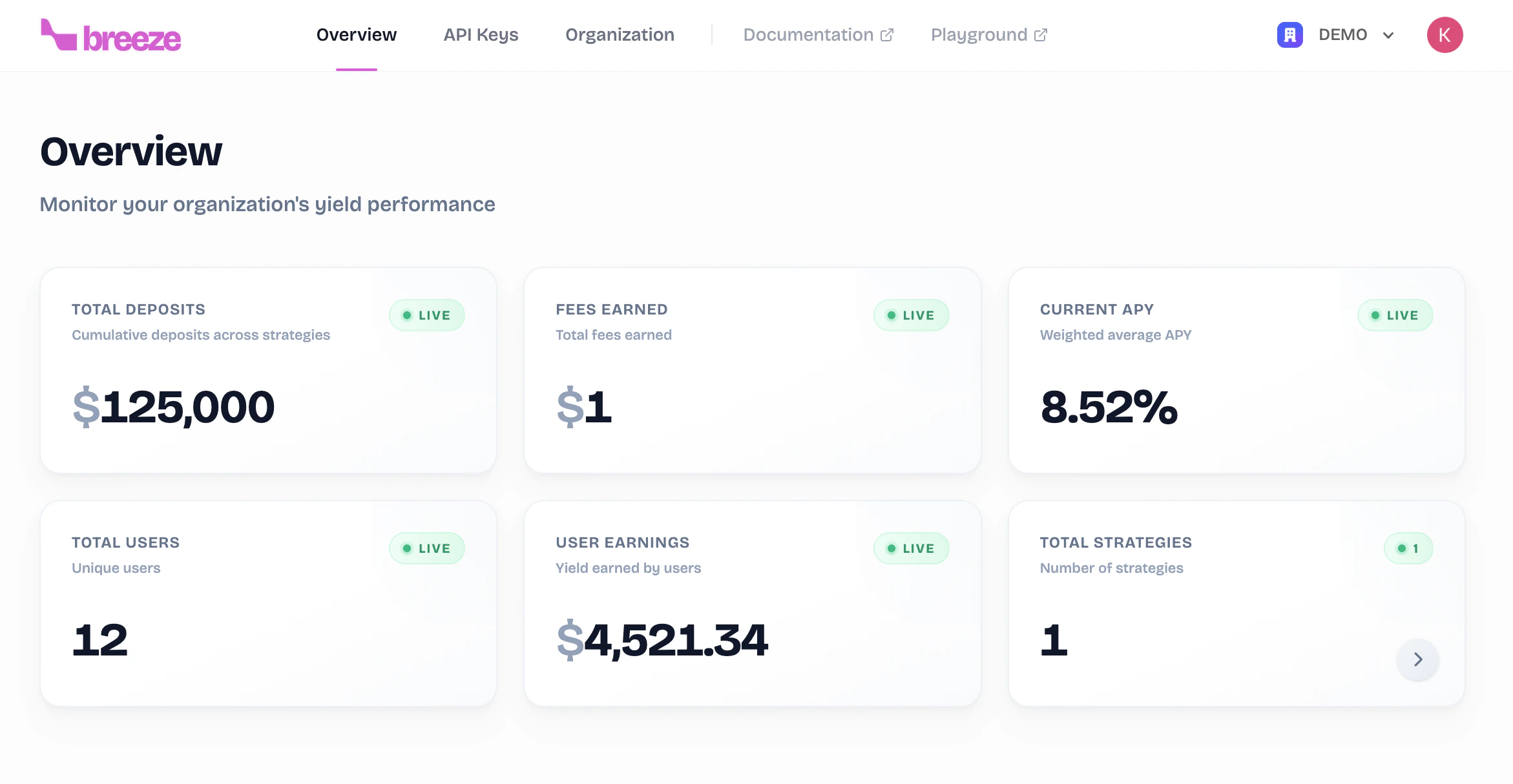Open the K user avatar menu
This screenshot has height=784, width=1513.
1445,35
